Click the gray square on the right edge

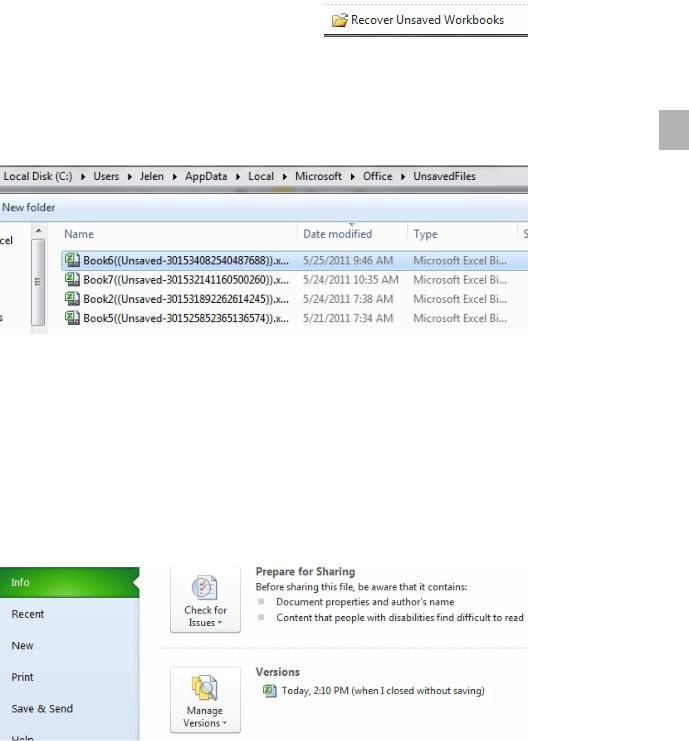(x=674, y=130)
